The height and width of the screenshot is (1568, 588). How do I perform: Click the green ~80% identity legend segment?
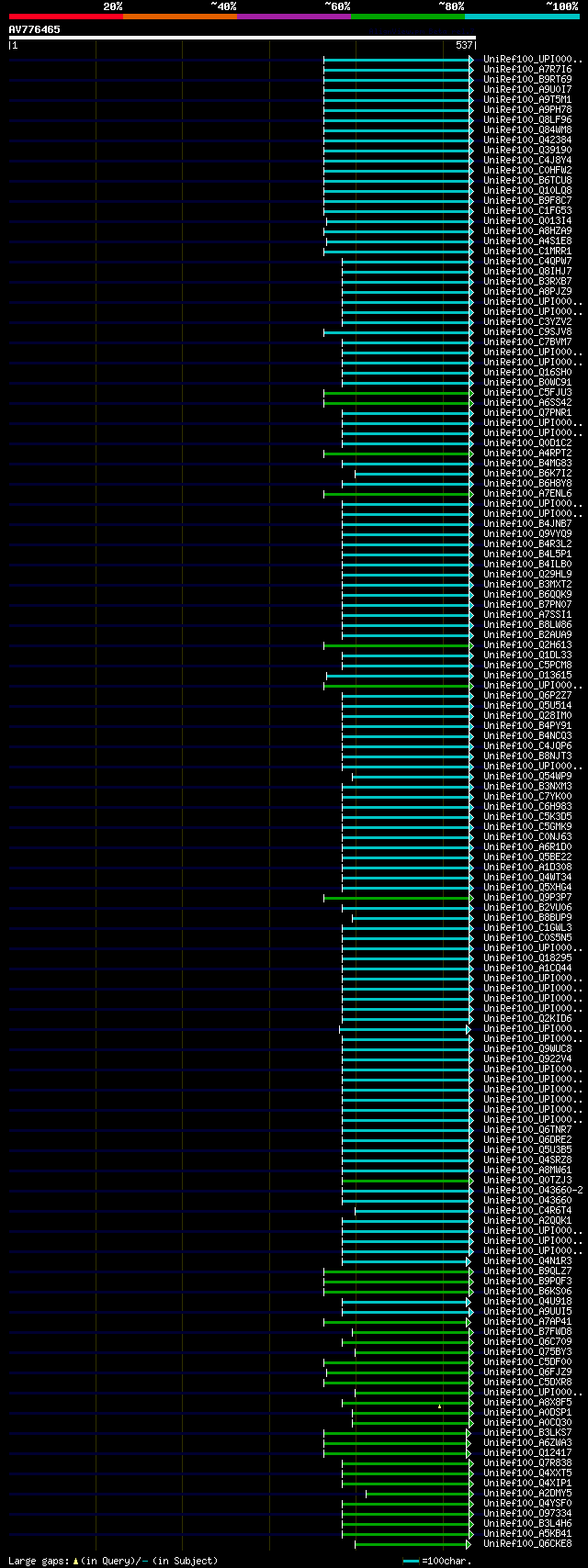408,17
